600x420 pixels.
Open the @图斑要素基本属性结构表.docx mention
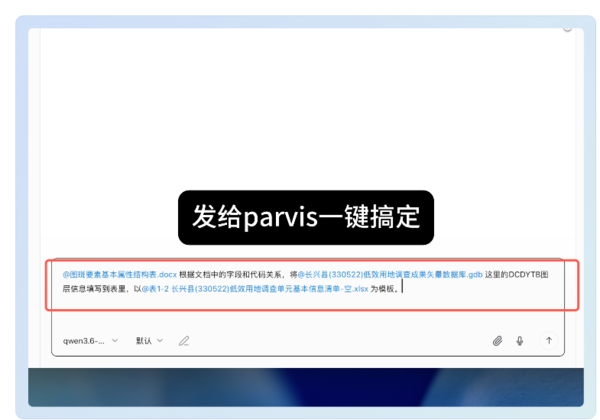pyautogui.click(x=120, y=275)
